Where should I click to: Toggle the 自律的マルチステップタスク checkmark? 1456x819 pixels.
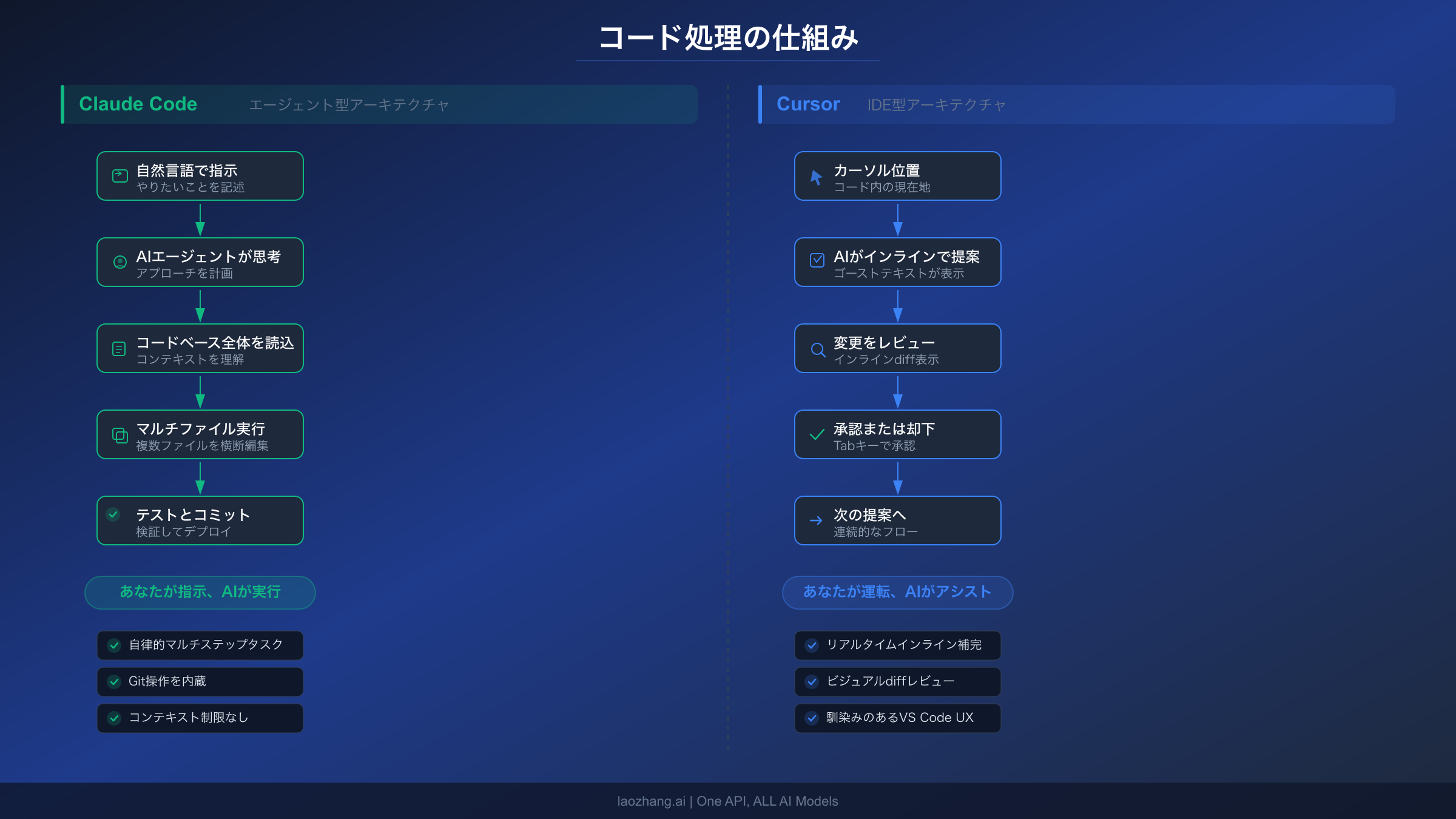(114, 645)
